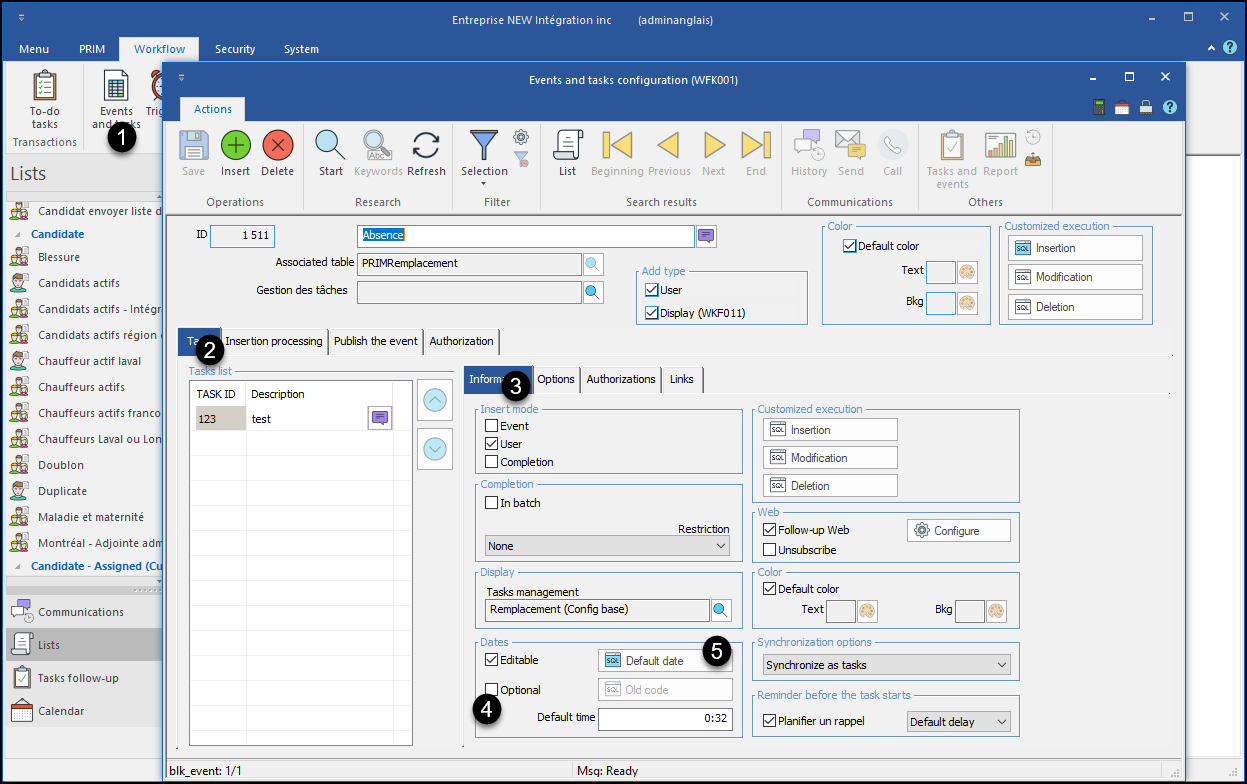
Task: Enable the In batch checkbox
Action: coord(491,503)
